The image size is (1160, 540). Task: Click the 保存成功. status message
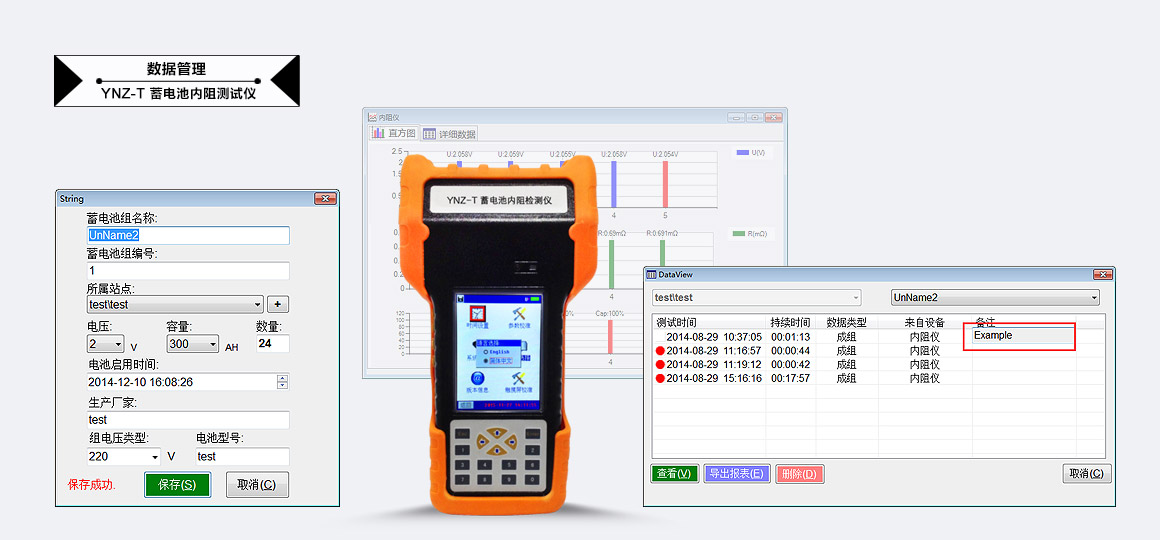[x=92, y=485]
